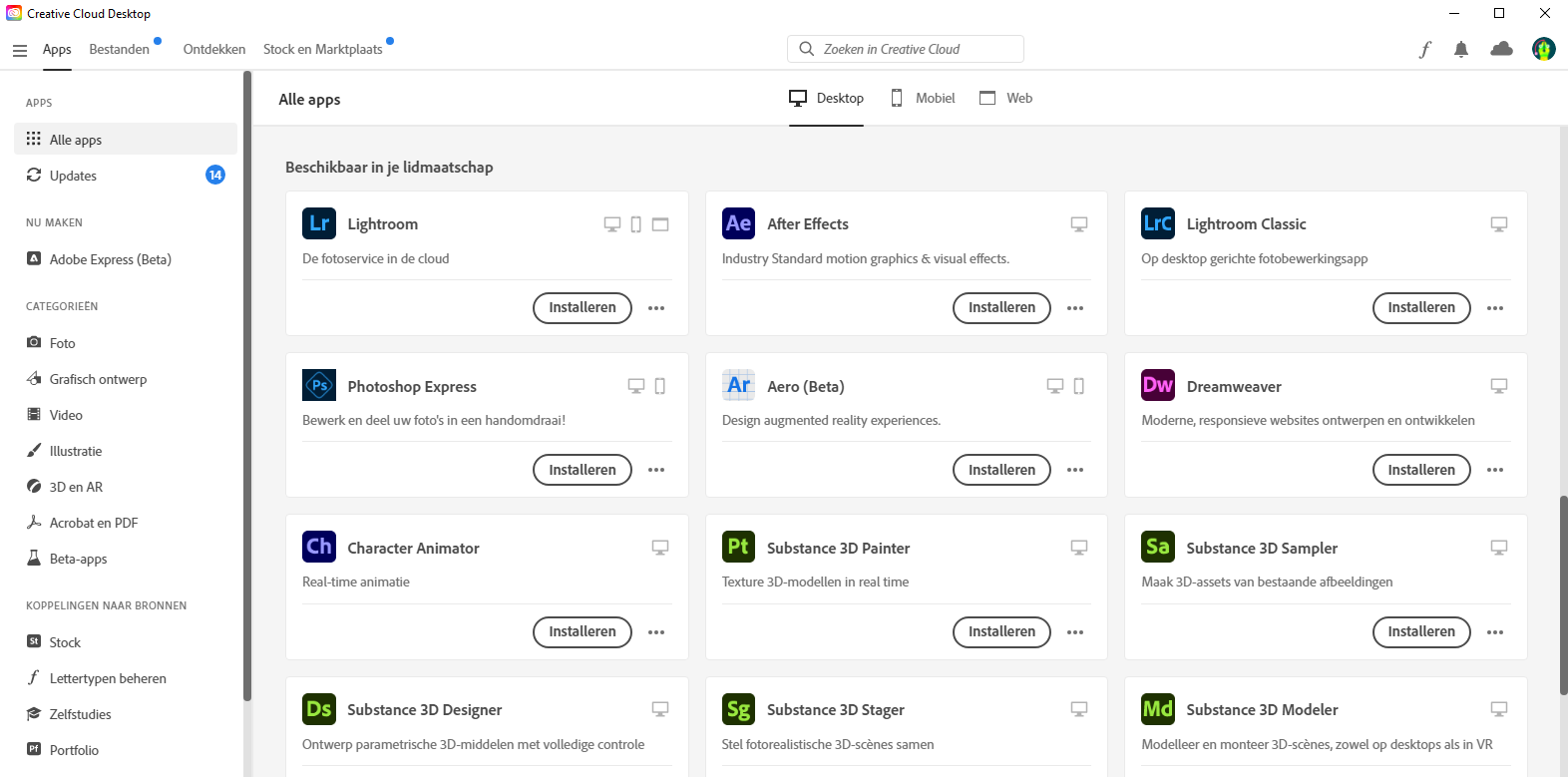Open more options for Substance 3D Painter
The width and height of the screenshot is (1568, 777).
(x=1075, y=632)
